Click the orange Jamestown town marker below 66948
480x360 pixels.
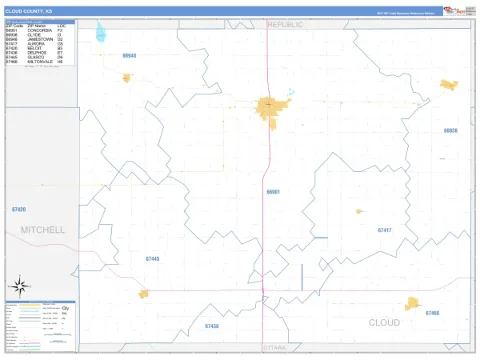[127, 78]
